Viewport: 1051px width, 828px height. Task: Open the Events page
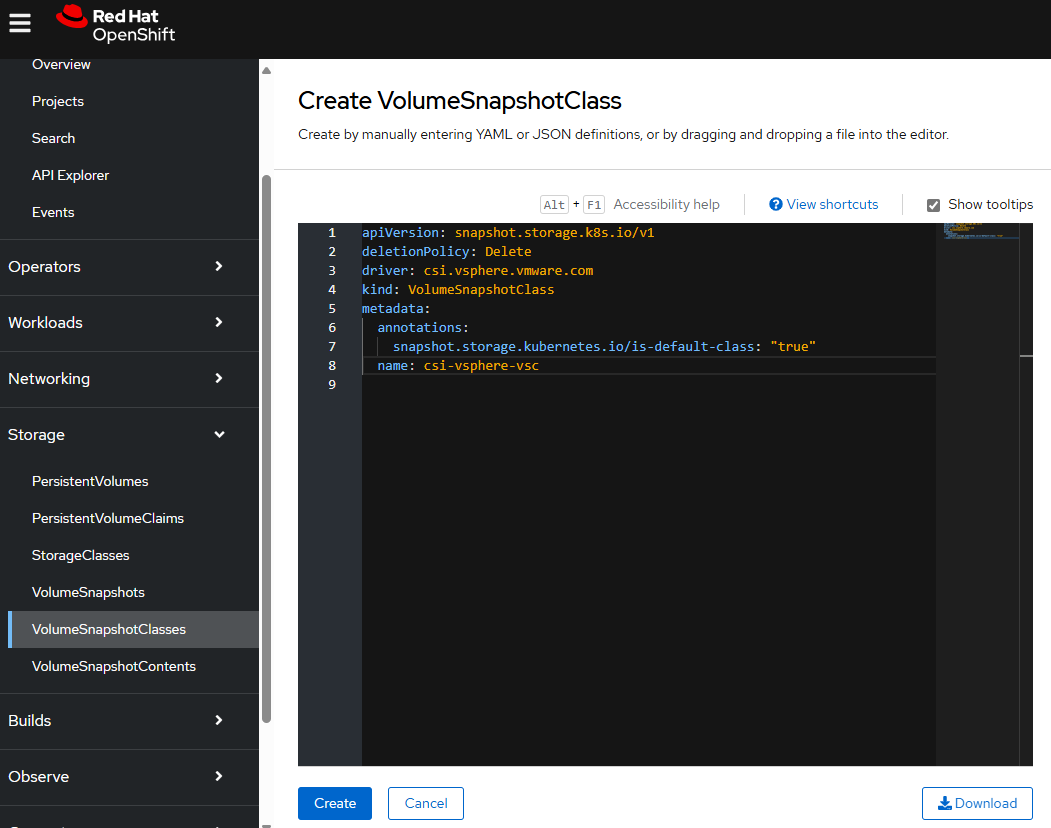pyautogui.click(x=53, y=212)
